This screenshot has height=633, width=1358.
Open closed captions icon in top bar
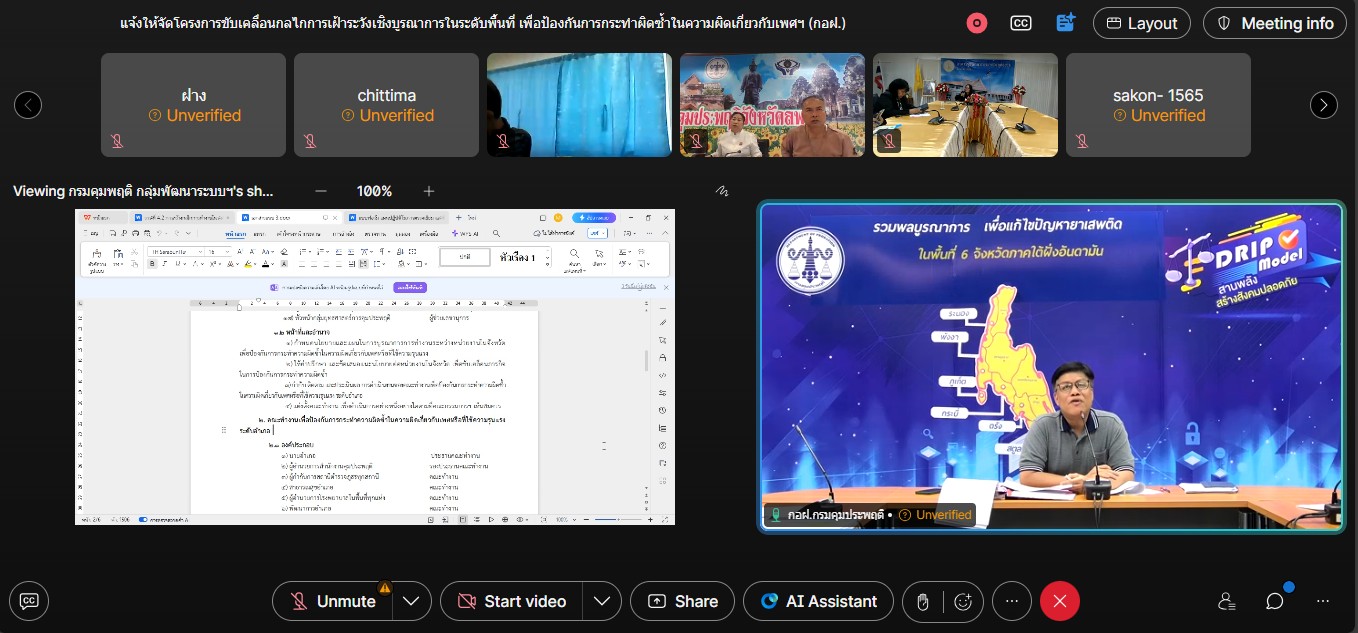point(1020,23)
